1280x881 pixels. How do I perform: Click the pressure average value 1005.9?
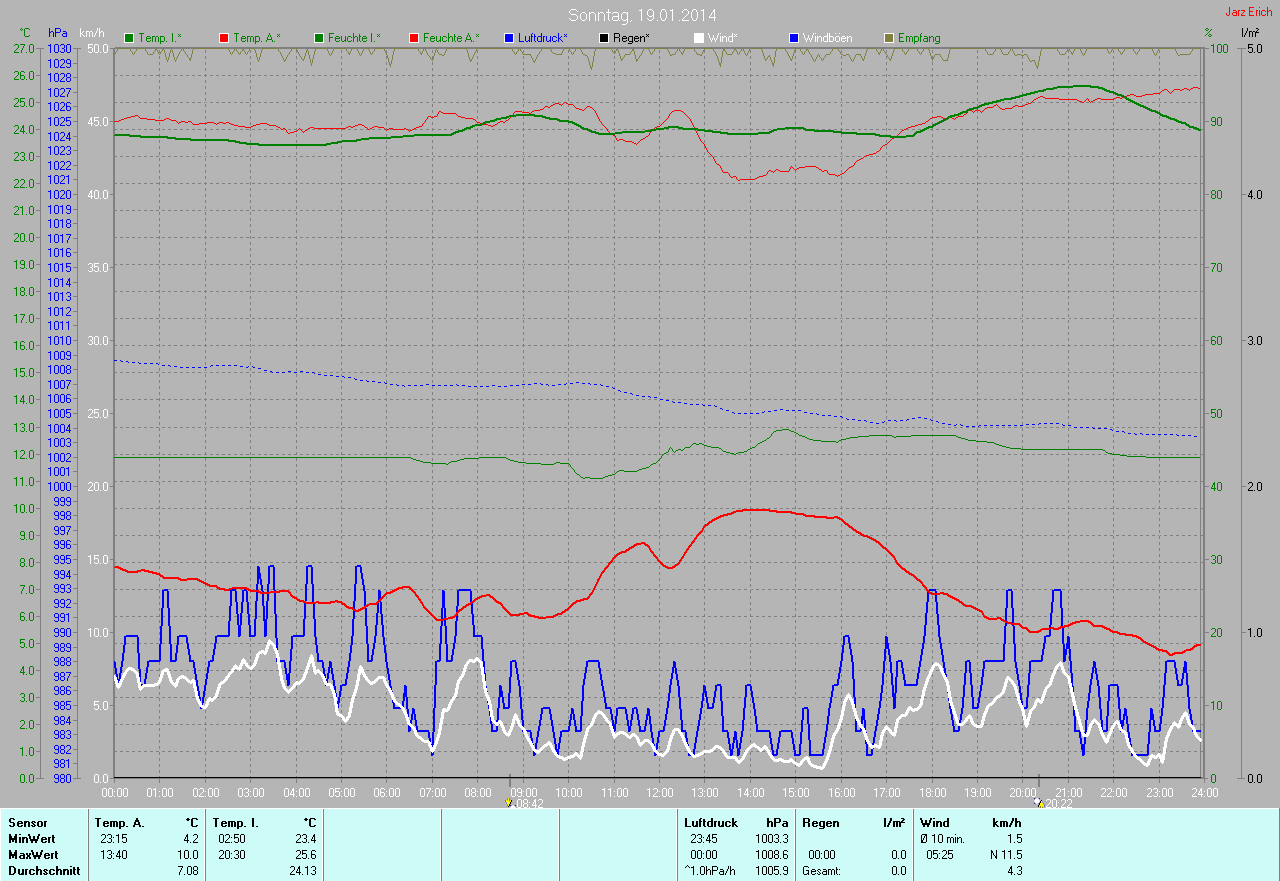tap(771, 871)
